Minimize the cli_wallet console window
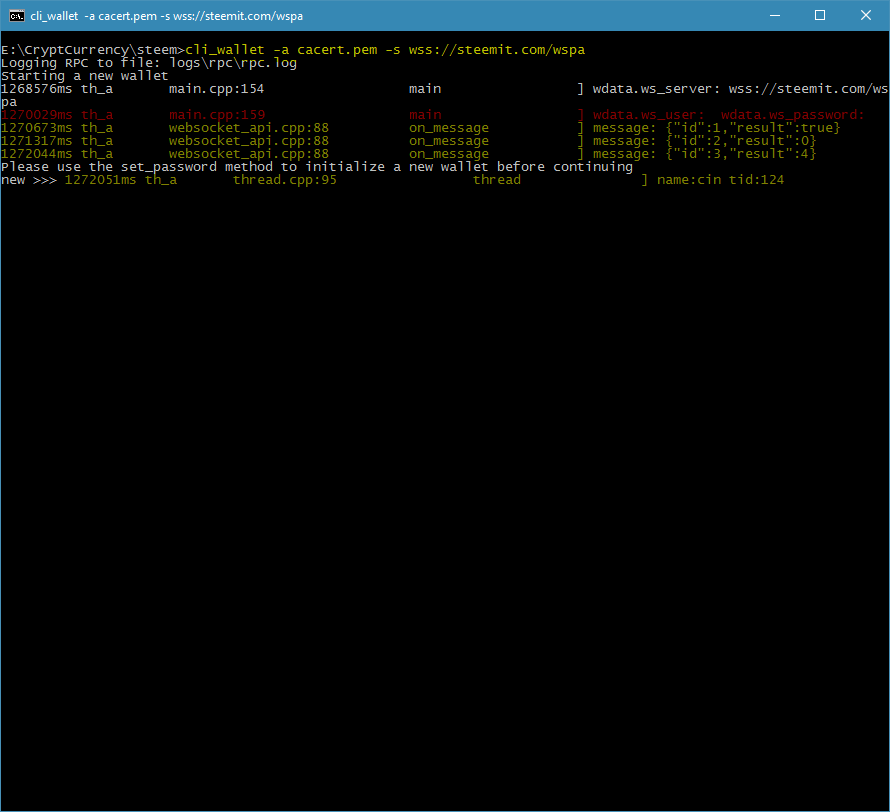This screenshot has width=890, height=812. 775,15
